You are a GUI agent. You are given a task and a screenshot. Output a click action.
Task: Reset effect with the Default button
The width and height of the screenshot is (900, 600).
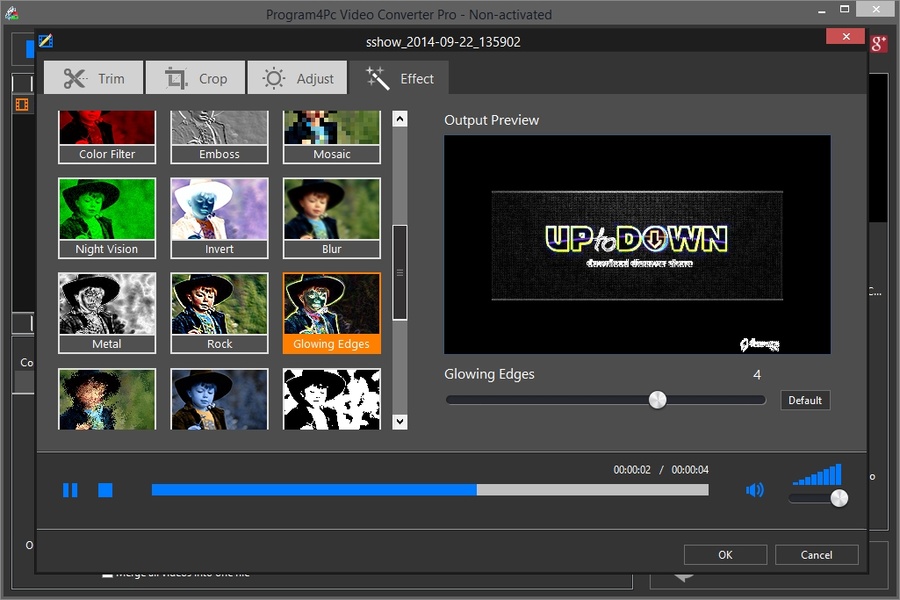805,400
